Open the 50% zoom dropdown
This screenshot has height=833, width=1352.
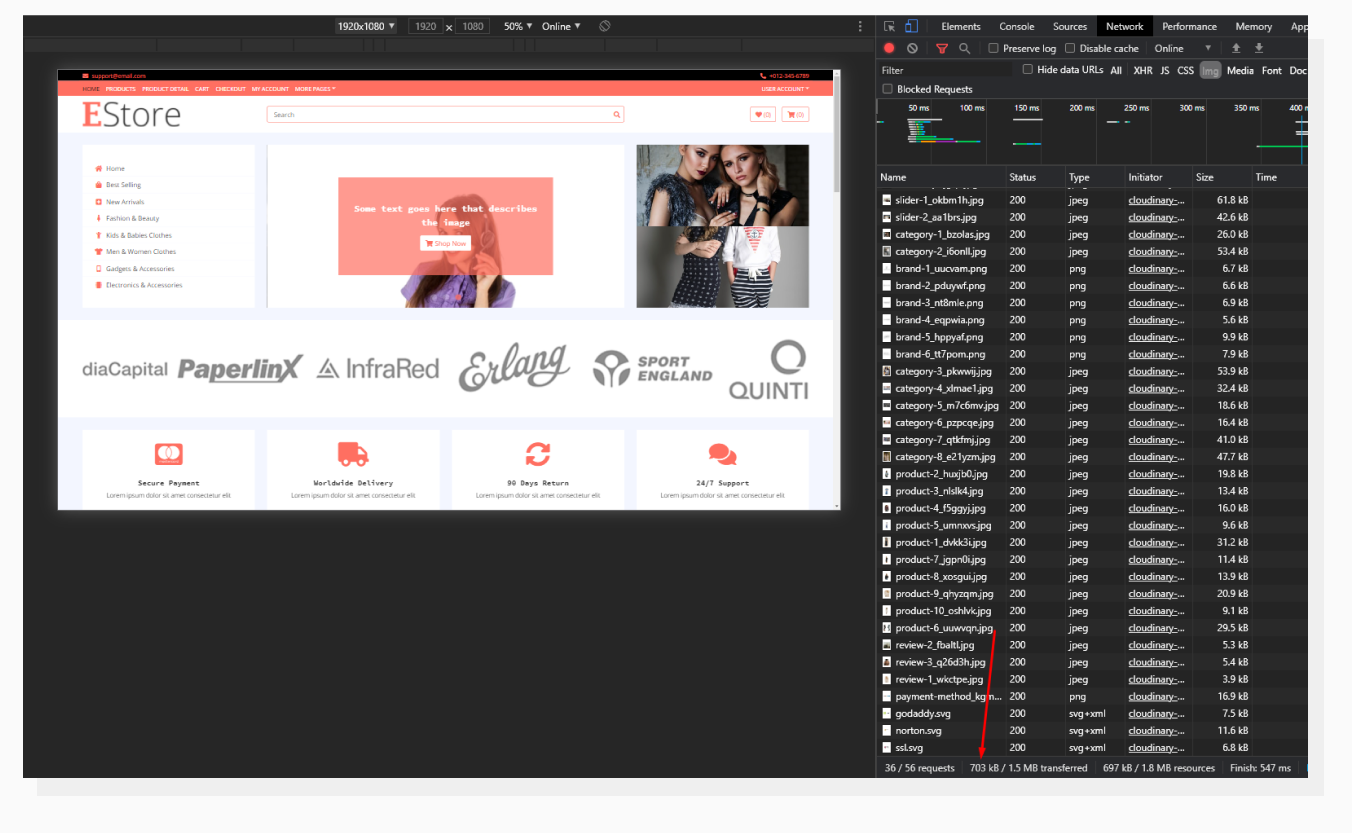517,26
